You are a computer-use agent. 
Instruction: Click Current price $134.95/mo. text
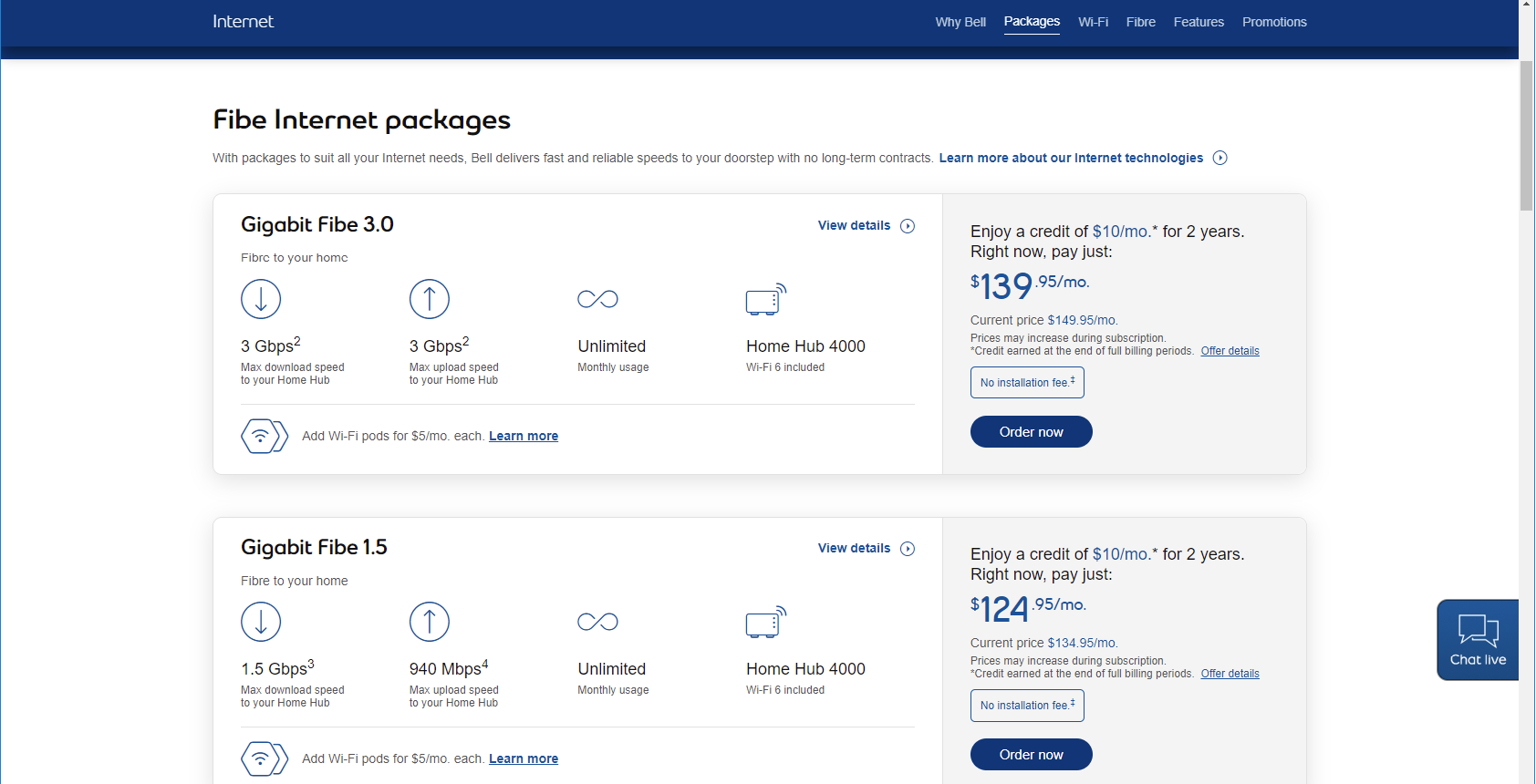coord(1044,643)
